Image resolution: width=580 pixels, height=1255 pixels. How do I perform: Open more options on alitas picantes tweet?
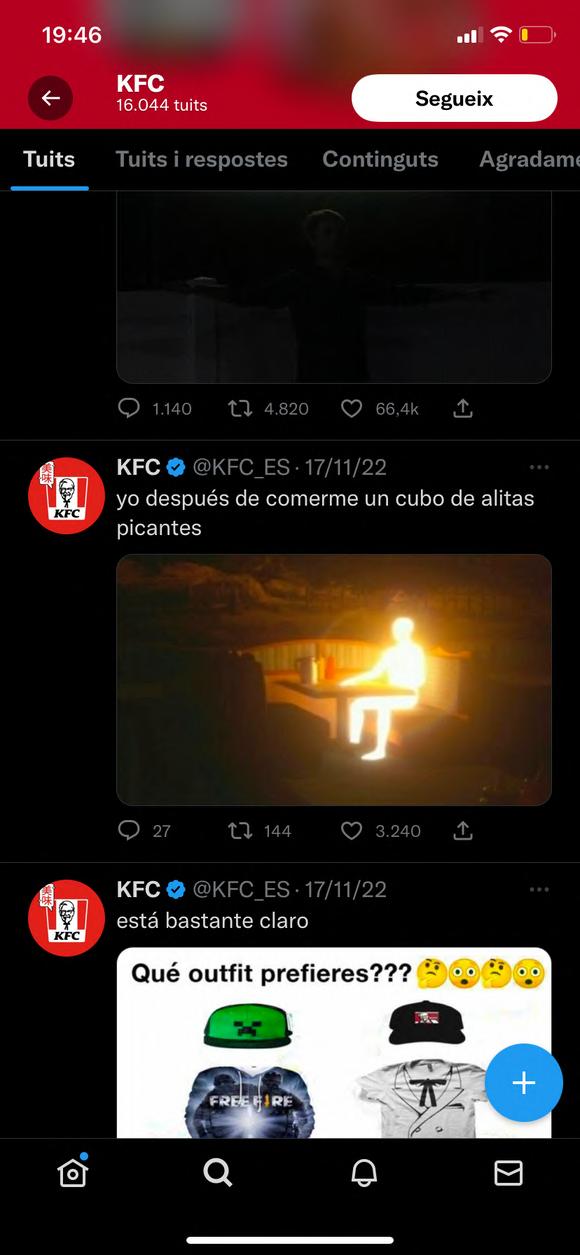coord(539,467)
